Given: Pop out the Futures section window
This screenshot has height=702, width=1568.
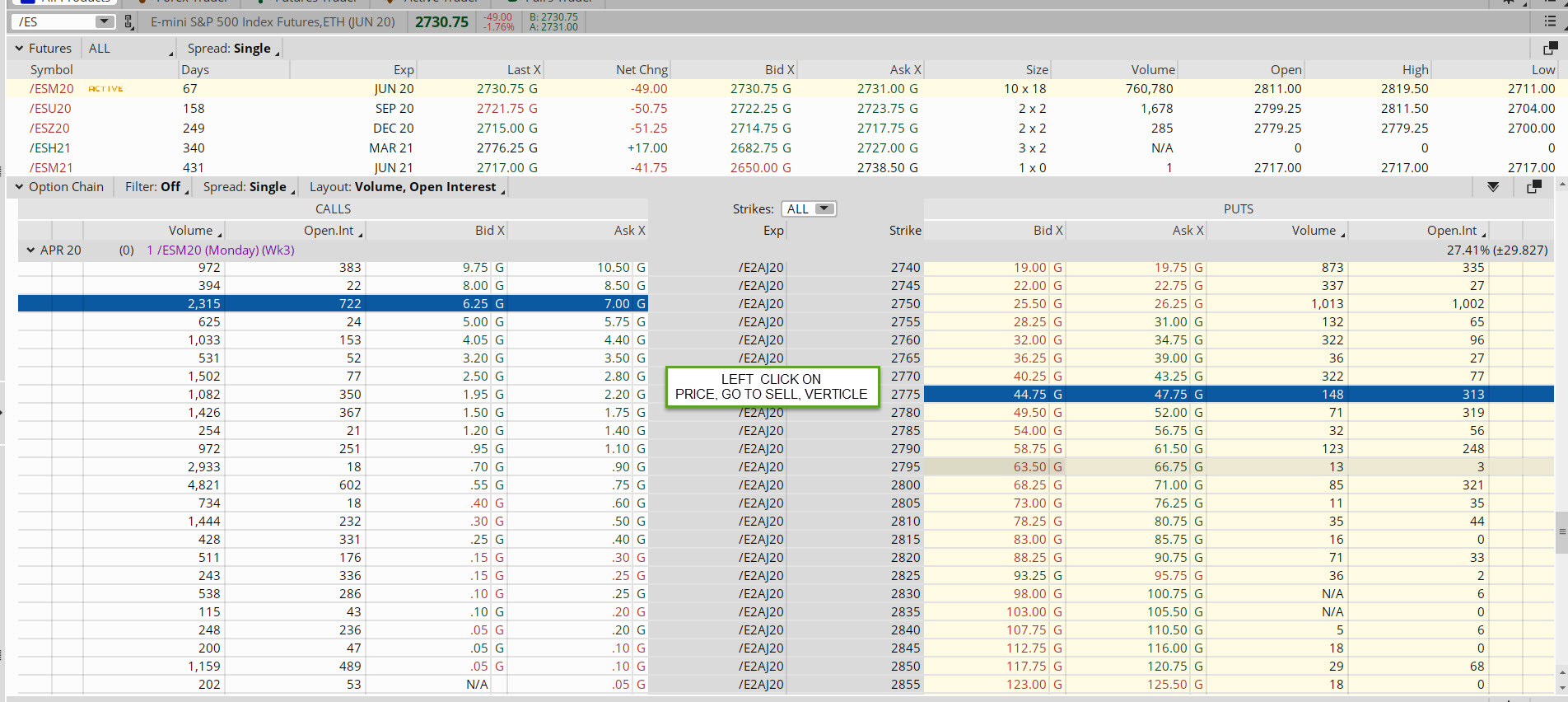Looking at the screenshot, I should (x=1550, y=49).
